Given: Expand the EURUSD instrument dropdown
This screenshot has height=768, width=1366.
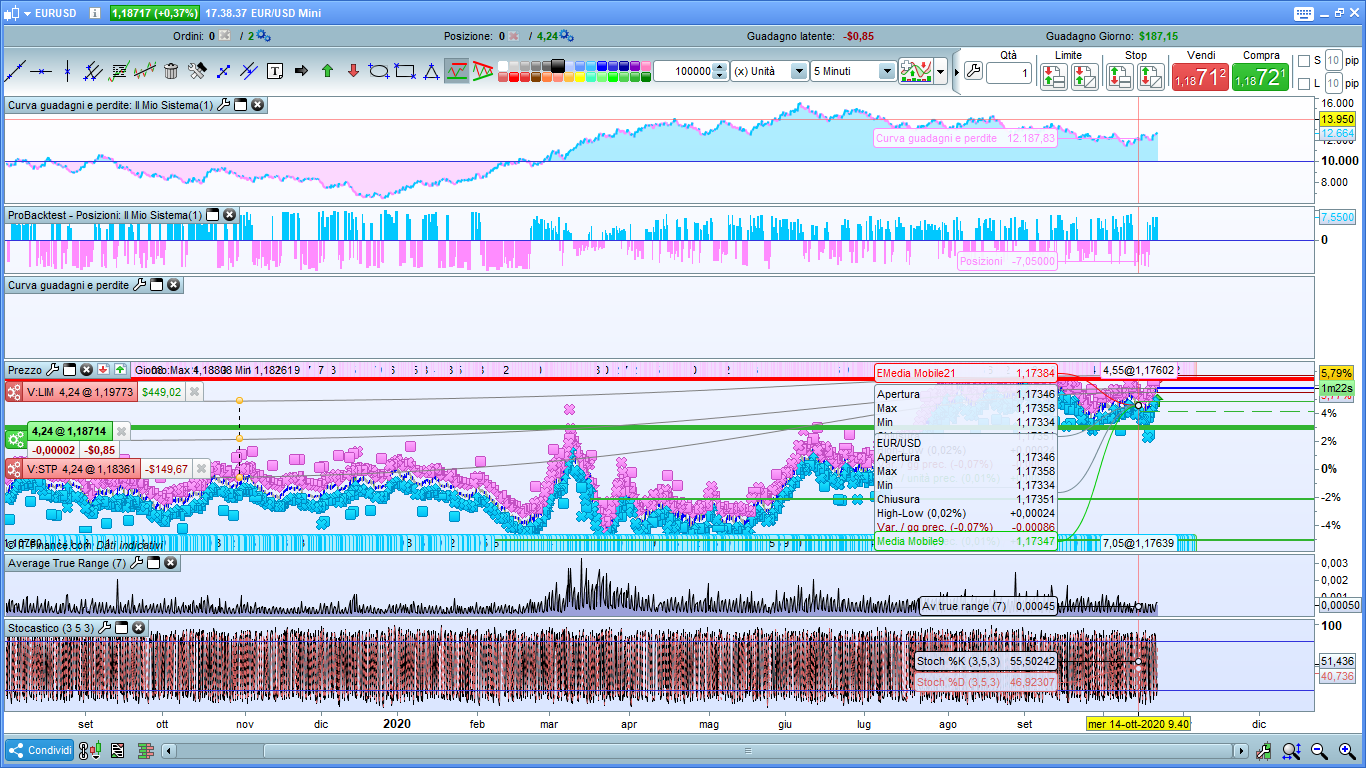Looking at the screenshot, I should point(26,13).
